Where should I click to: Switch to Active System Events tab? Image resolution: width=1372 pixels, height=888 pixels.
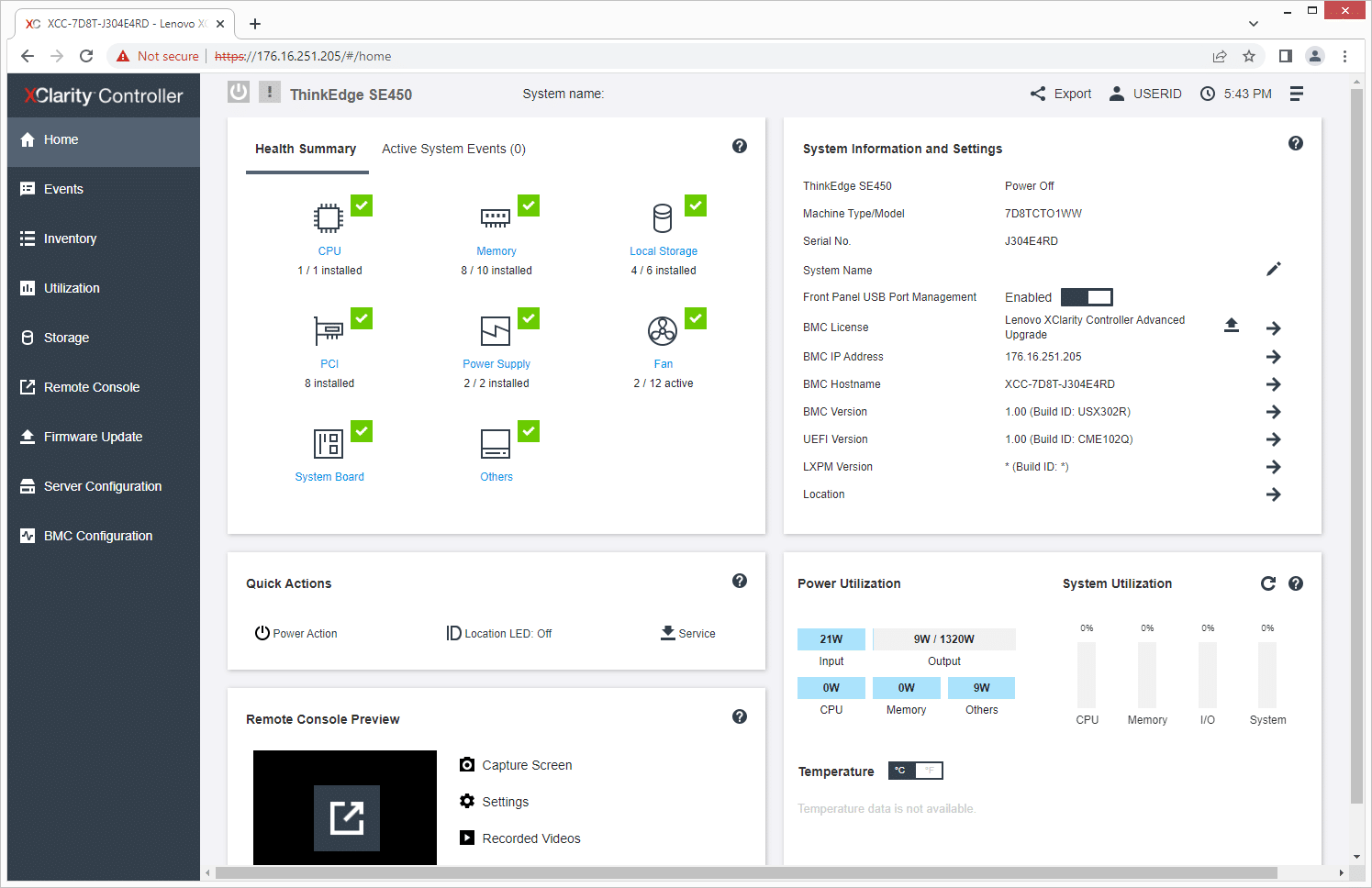coord(453,149)
